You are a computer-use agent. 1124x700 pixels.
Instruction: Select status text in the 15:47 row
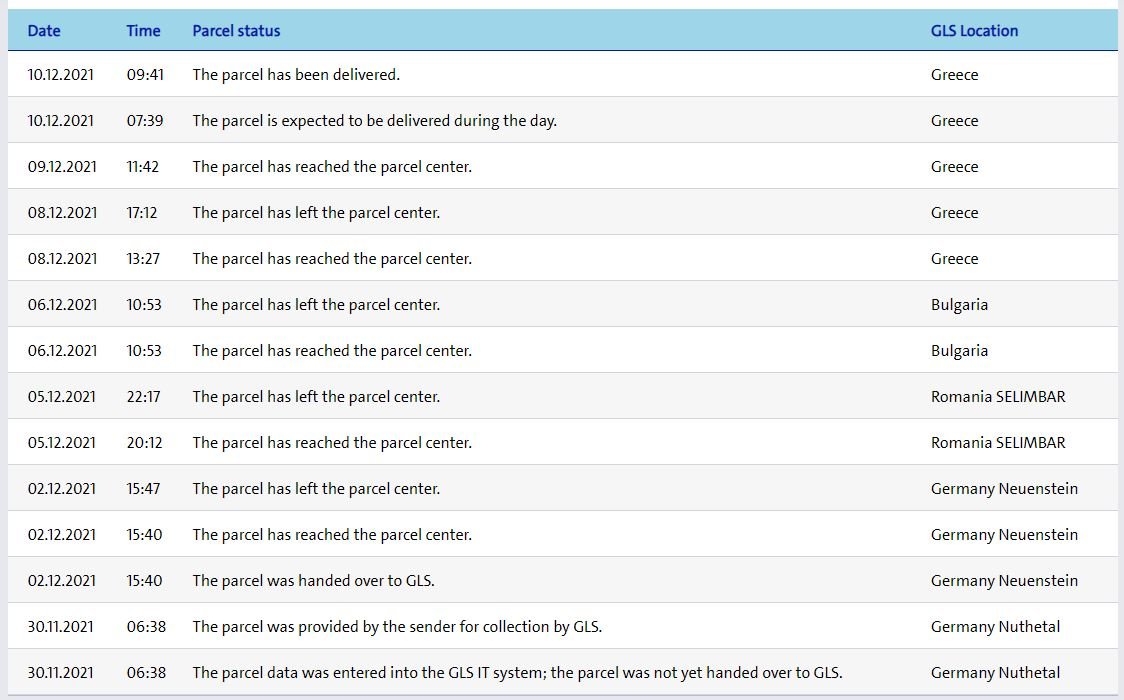pyautogui.click(x=316, y=489)
